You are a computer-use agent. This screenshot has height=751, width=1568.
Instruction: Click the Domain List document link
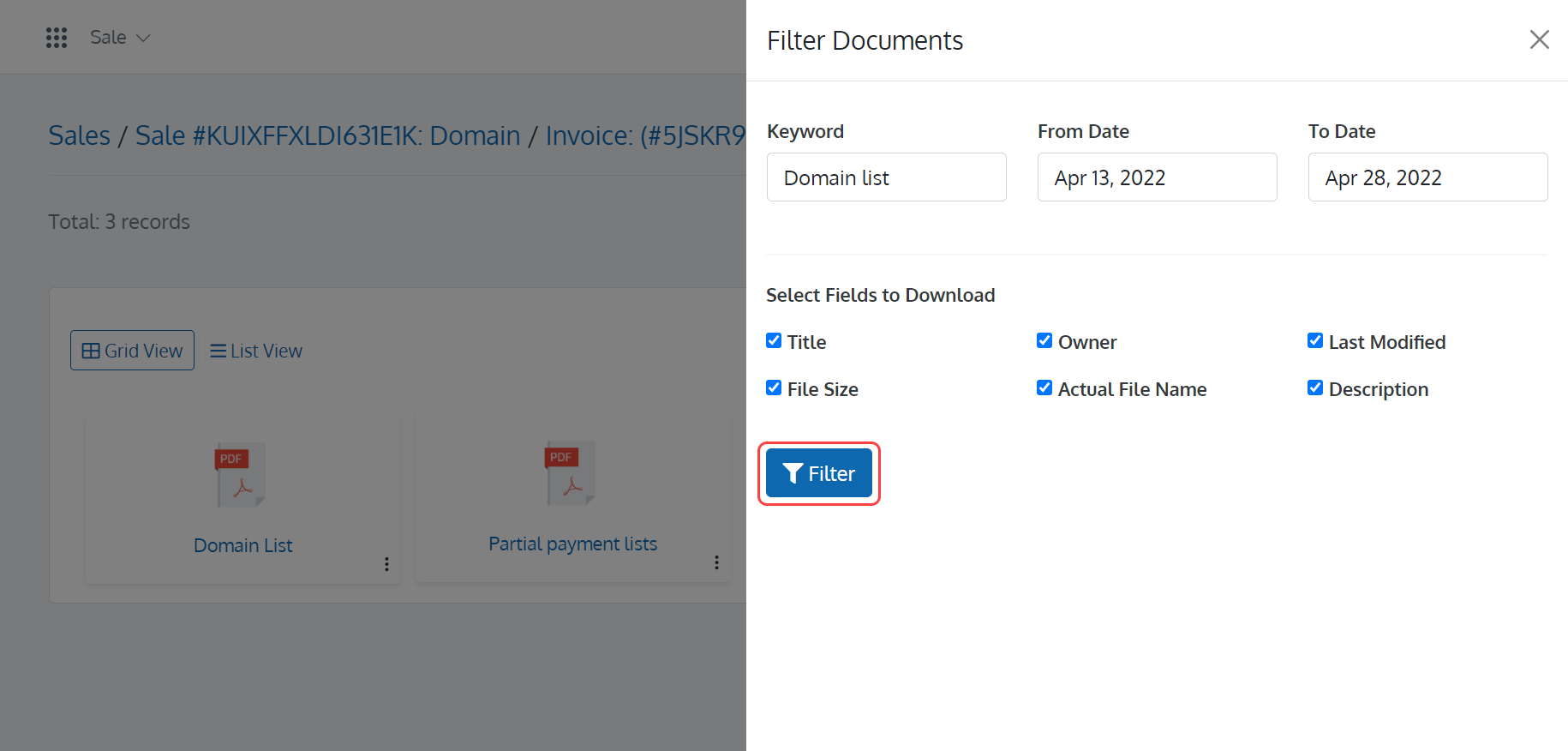(243, 545)
